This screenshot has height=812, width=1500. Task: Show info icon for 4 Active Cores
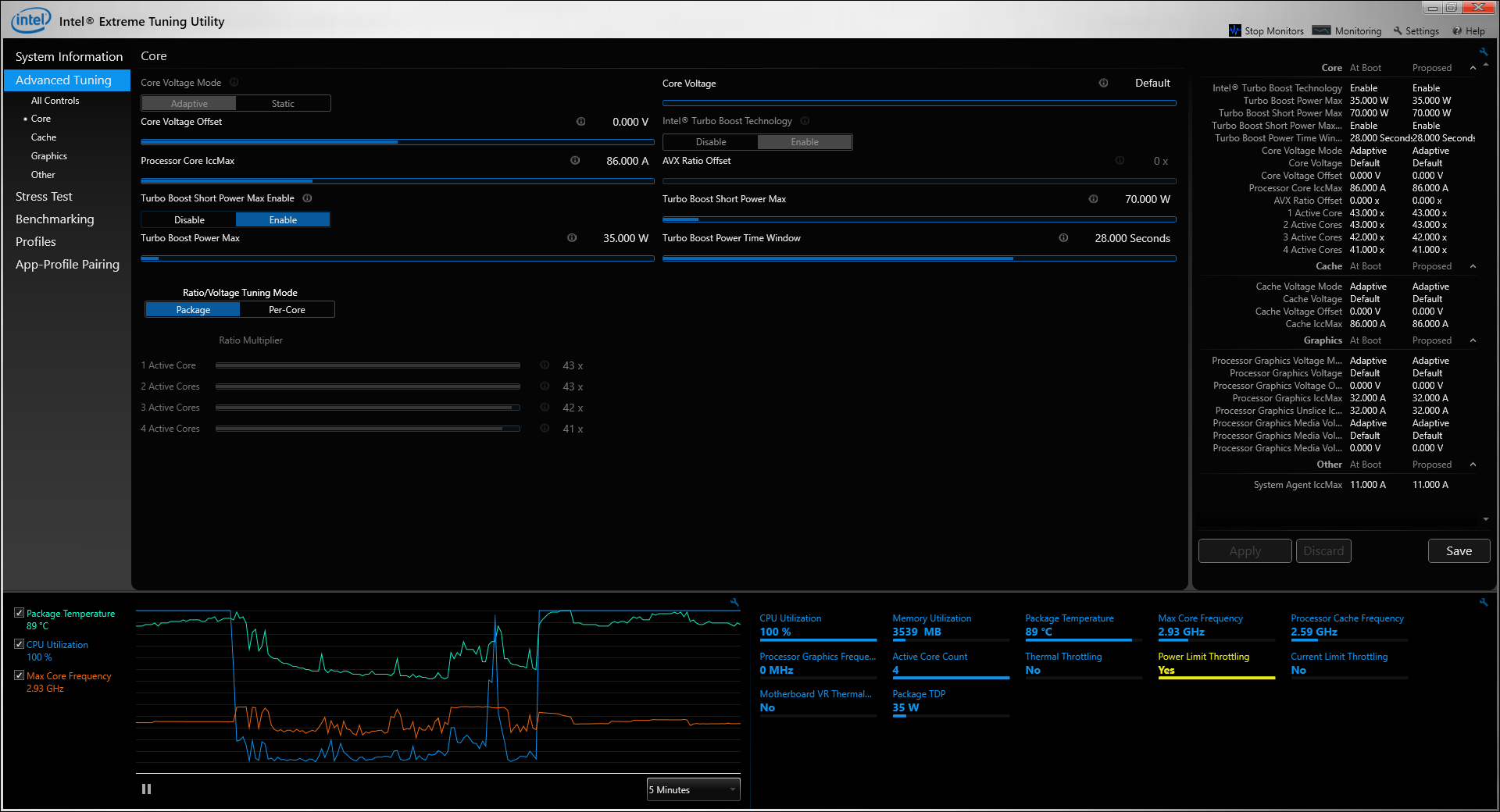545,428
